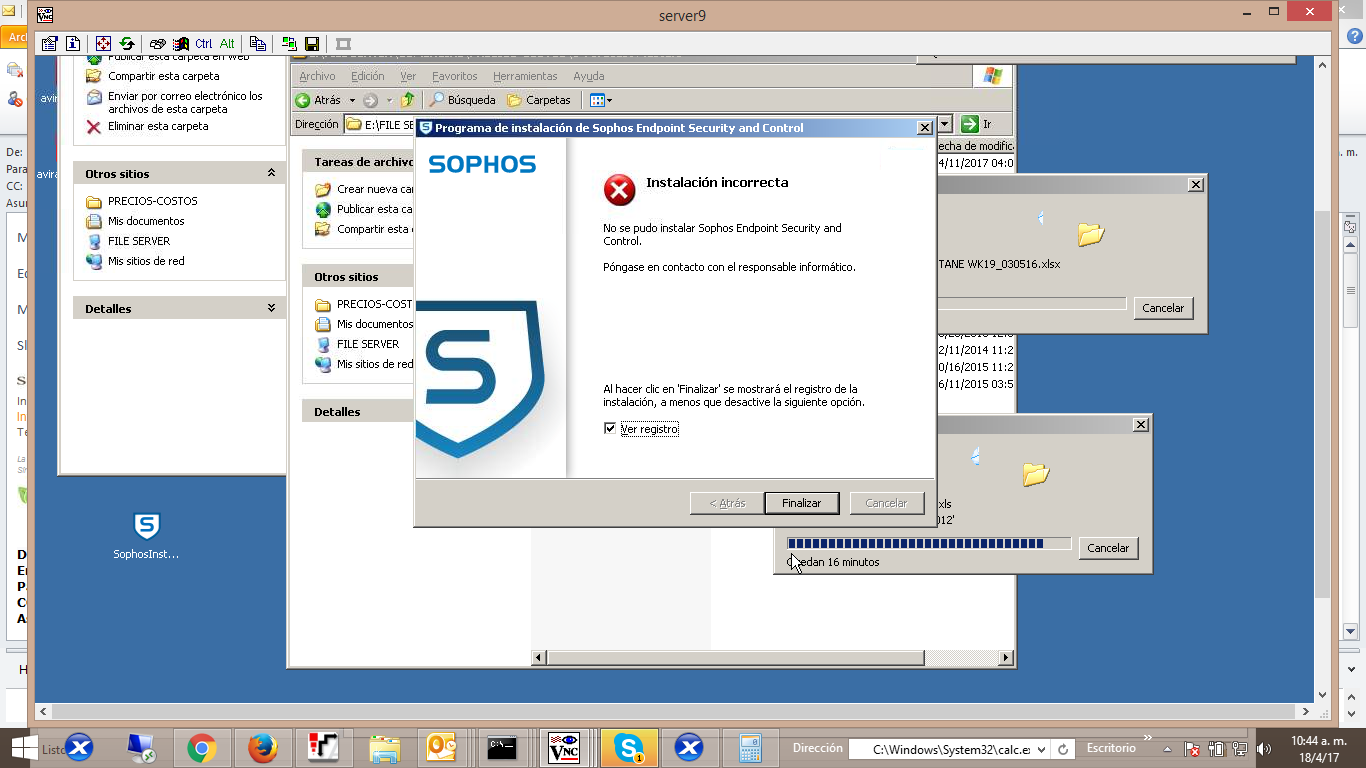Click the folder Up one level icon
The image size is (1366, 768).
[x=407, y=100]
